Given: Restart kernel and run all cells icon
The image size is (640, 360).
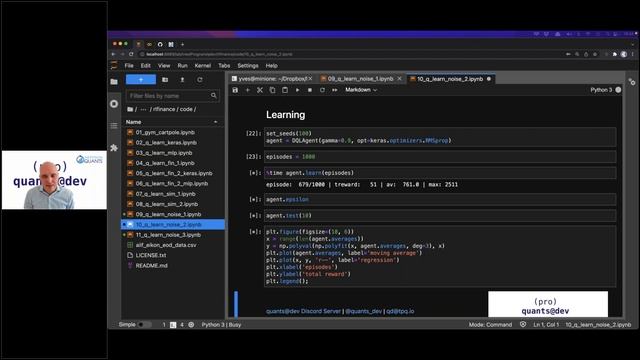Looking at the screenshot, I should [x=335, y=90].
